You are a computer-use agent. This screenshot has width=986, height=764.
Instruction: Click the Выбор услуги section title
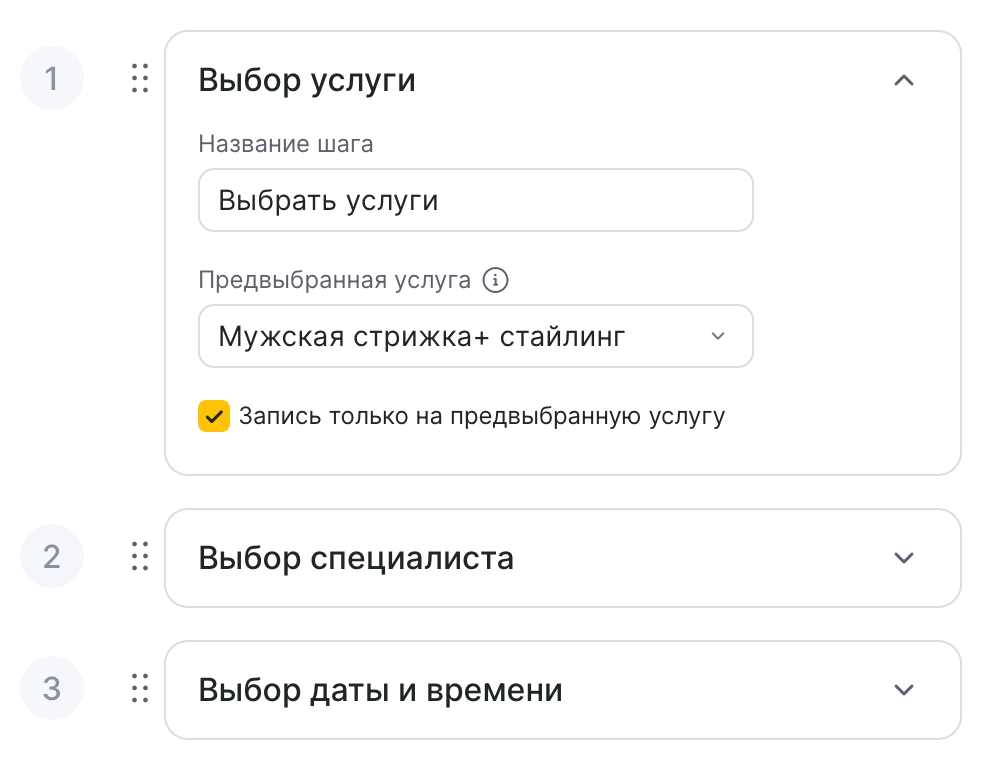307,80
